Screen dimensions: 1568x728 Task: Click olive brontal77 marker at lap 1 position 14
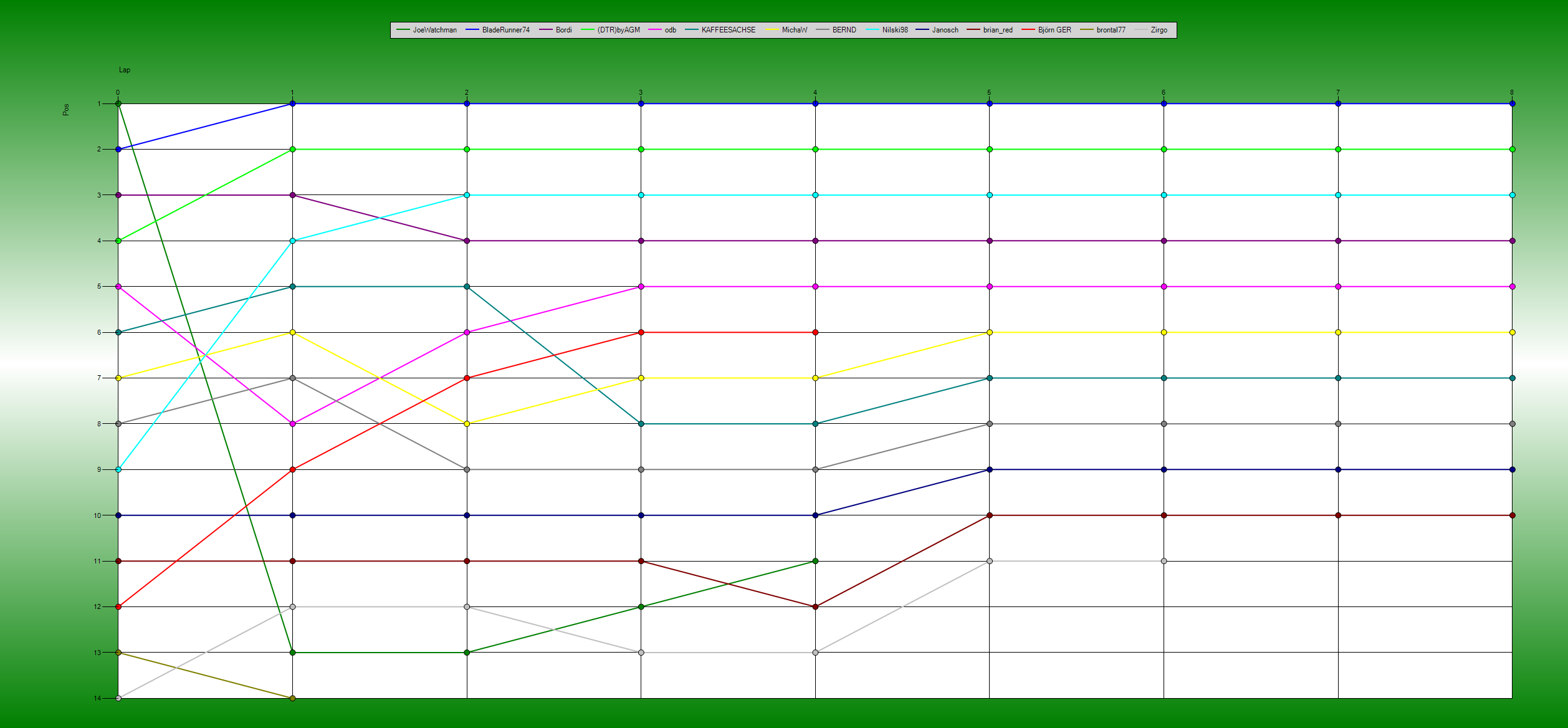292,698
